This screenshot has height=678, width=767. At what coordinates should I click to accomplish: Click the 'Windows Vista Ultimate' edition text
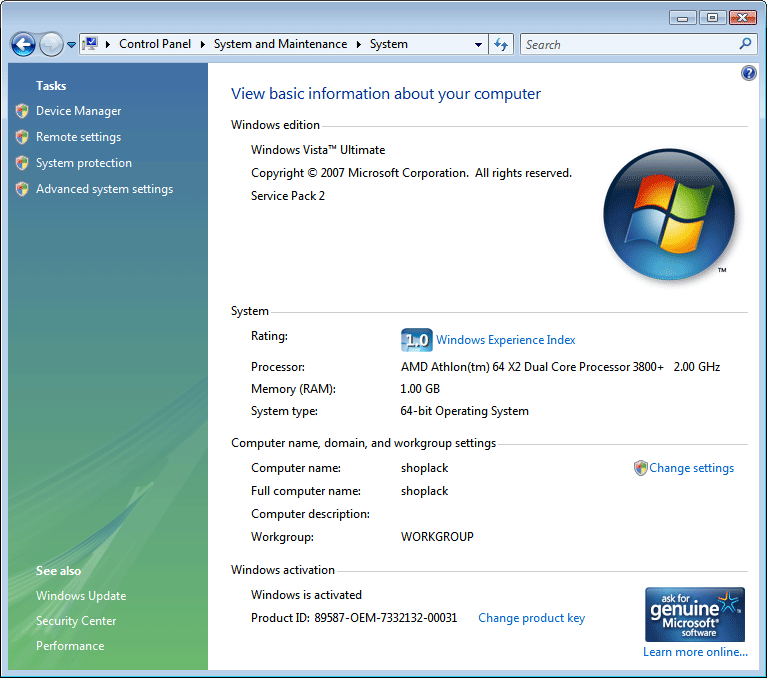318,150
